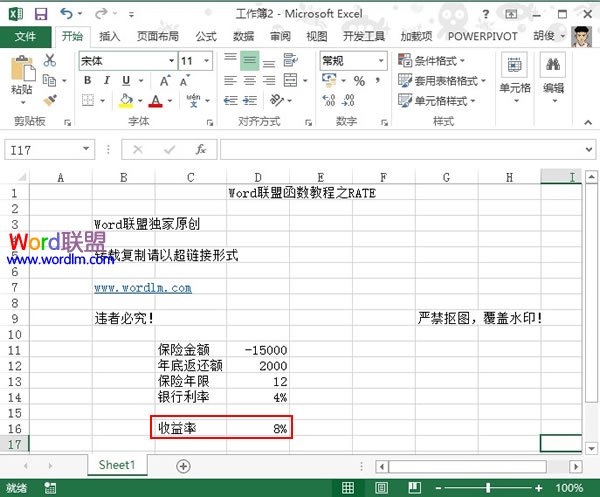Image resolution: width=600 pixels, height=497 pixels.
Task: Click the www.wordlm.com hyperlink in cell B7
Action: pyautogui.click(x=143, y=288)
